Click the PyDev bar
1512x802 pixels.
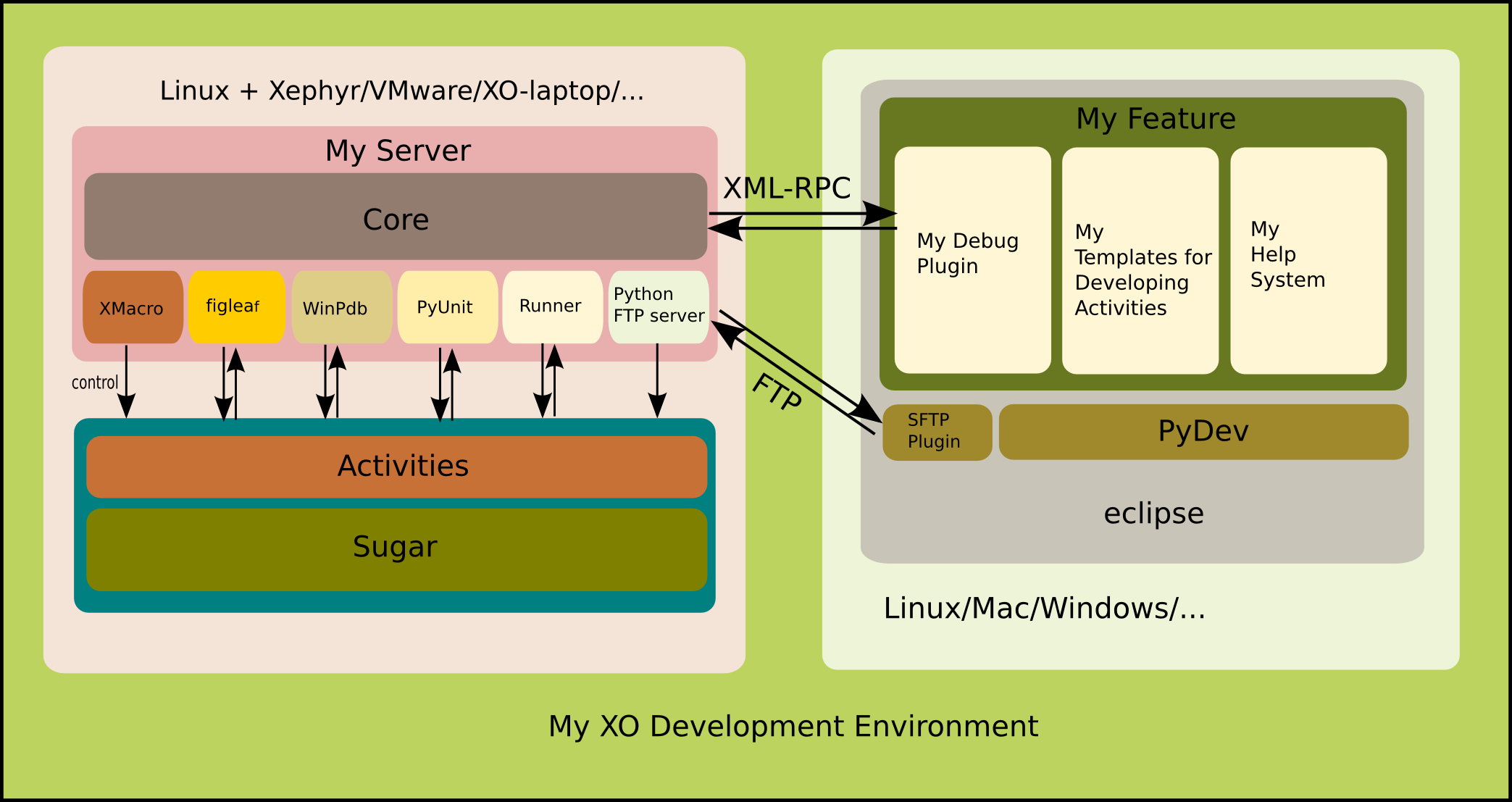pyautogui.click(x=1203, y=432)
